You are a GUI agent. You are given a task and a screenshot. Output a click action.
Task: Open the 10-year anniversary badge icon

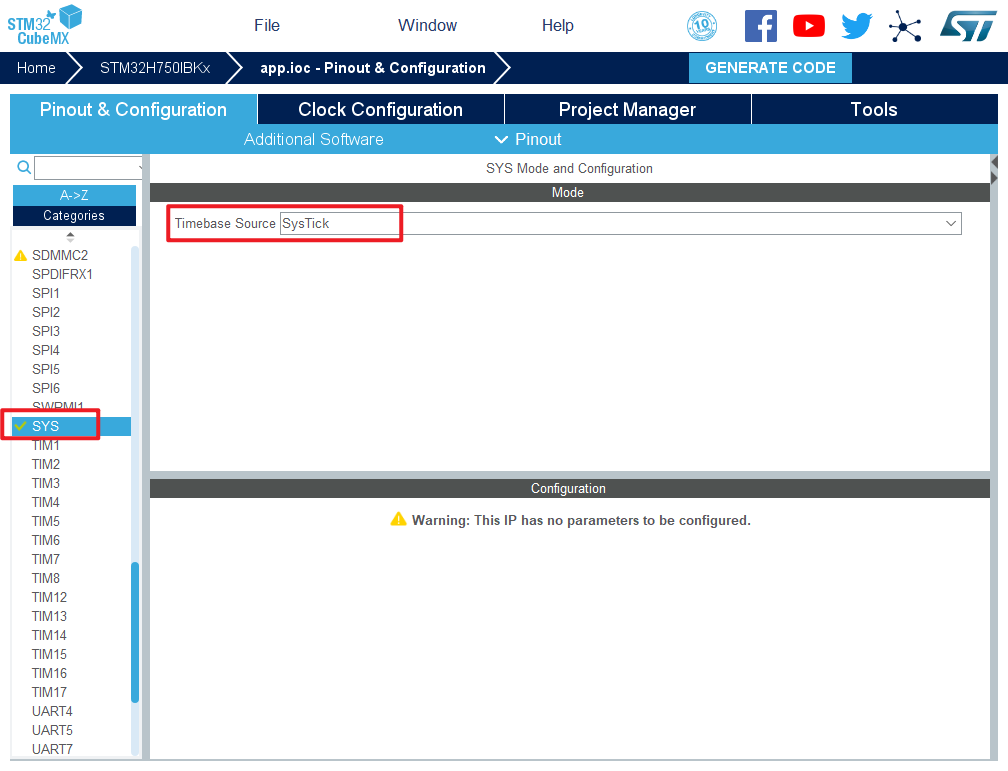coord(702,26)
